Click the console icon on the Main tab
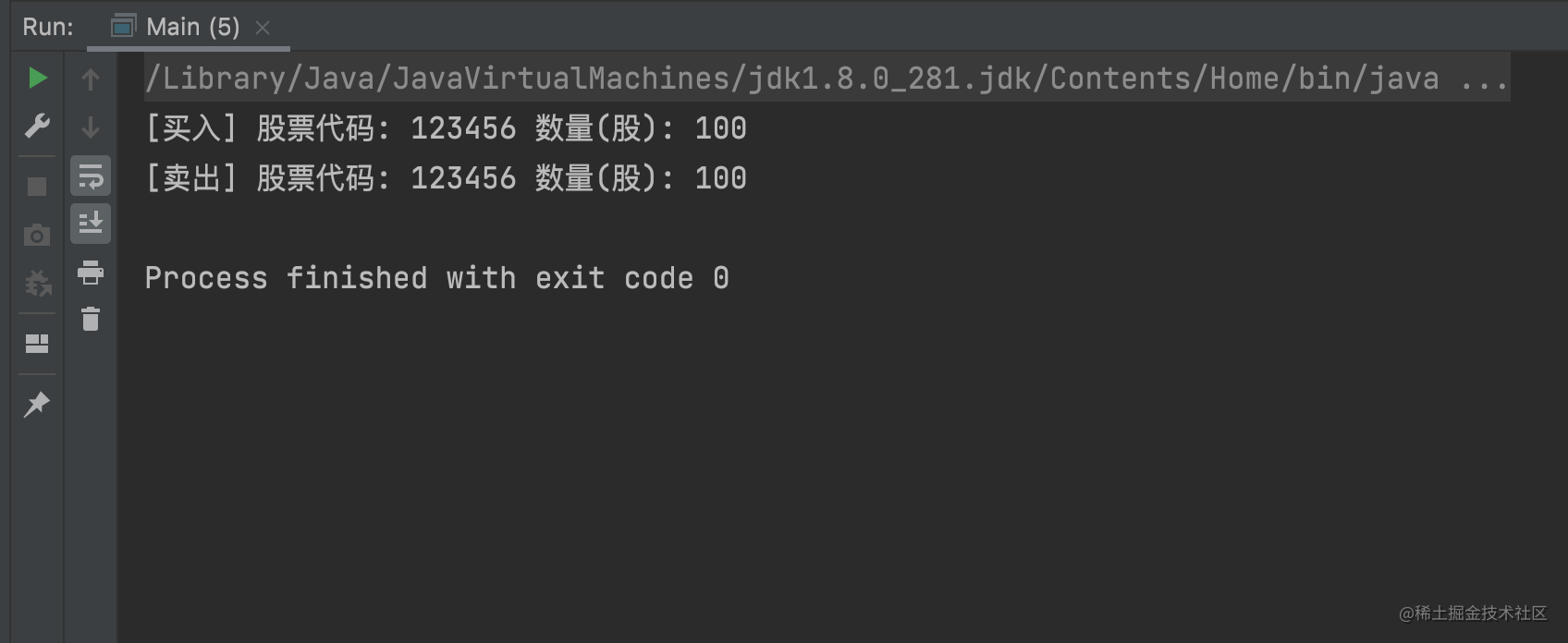The image size is (1568, 643). (x=121, y=26)
